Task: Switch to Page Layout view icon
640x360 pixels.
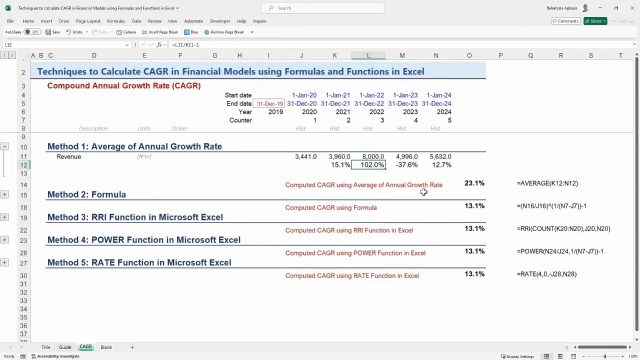Action: click(560, 356)
